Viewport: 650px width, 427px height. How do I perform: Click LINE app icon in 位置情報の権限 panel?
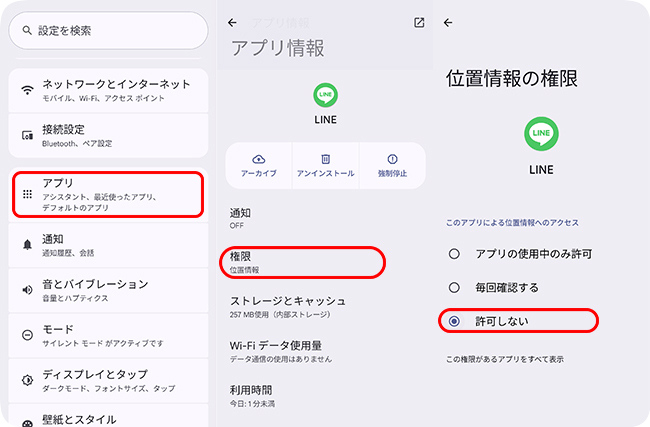(x=541, y=133)
